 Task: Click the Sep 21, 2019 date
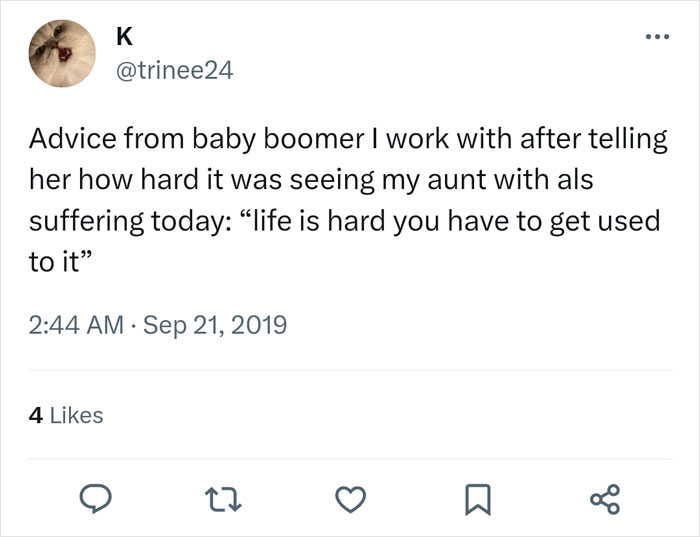(x=216, y=325)
